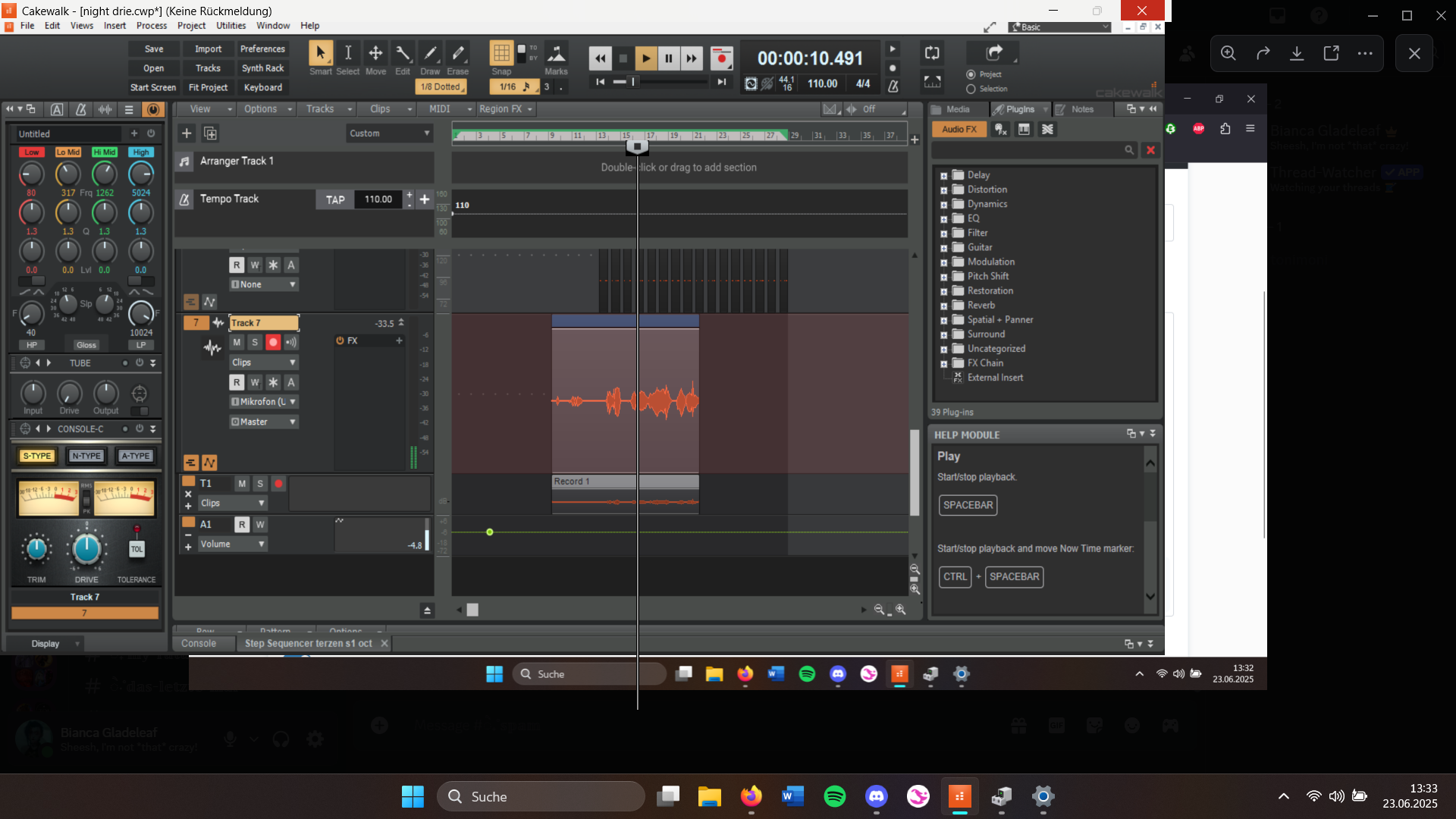Open the Custom track control dropdown

[x=389, y=133]
